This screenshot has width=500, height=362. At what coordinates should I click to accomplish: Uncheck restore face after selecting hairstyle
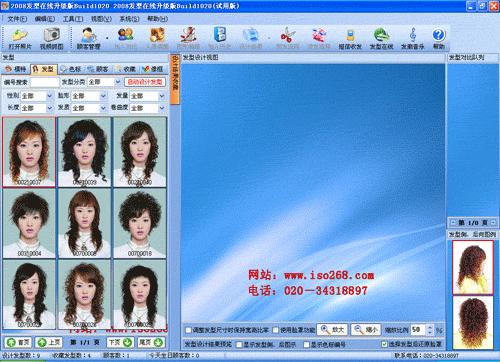(384, 344)
